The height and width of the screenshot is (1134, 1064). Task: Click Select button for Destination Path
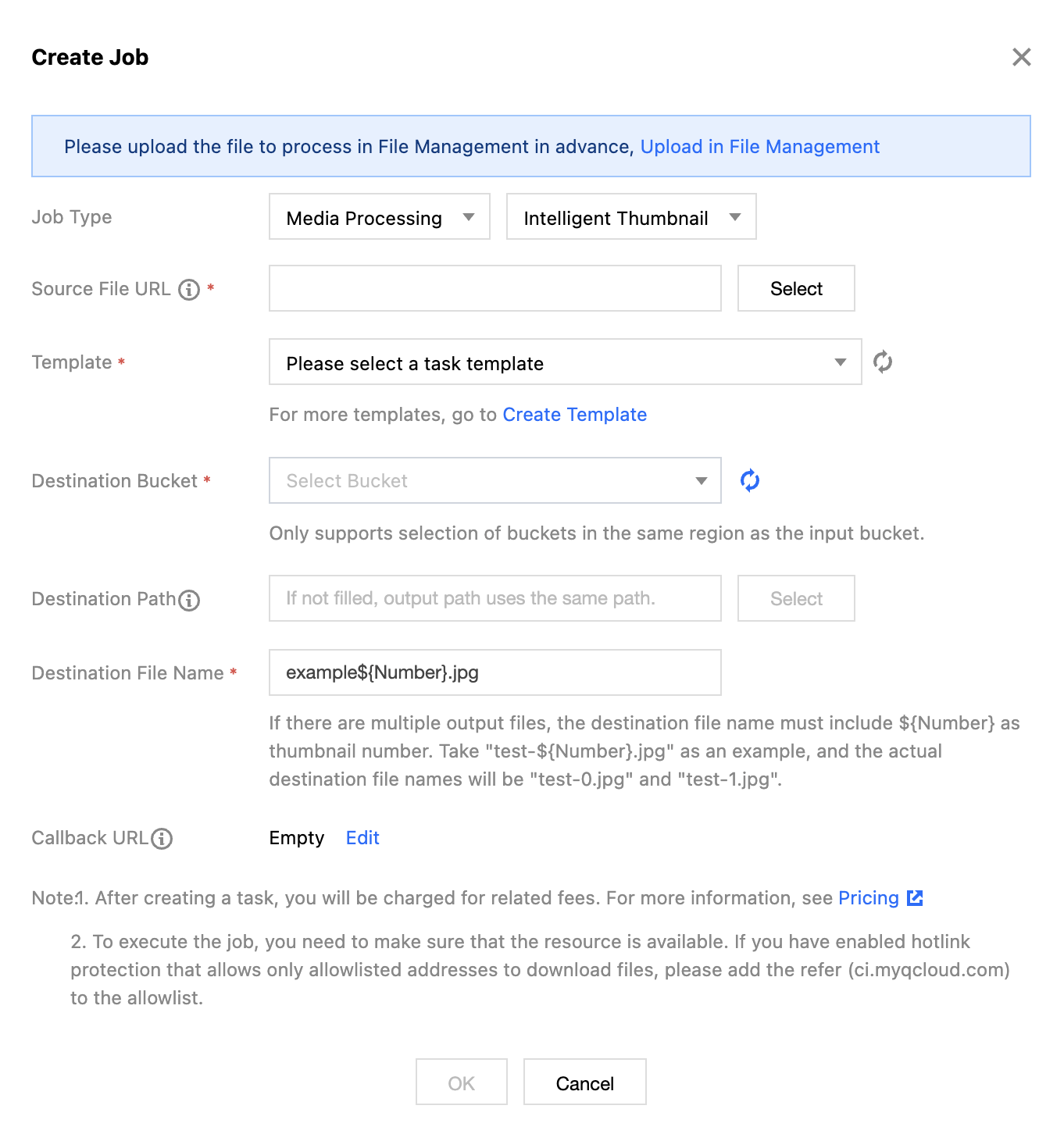[x=796, y=599]
